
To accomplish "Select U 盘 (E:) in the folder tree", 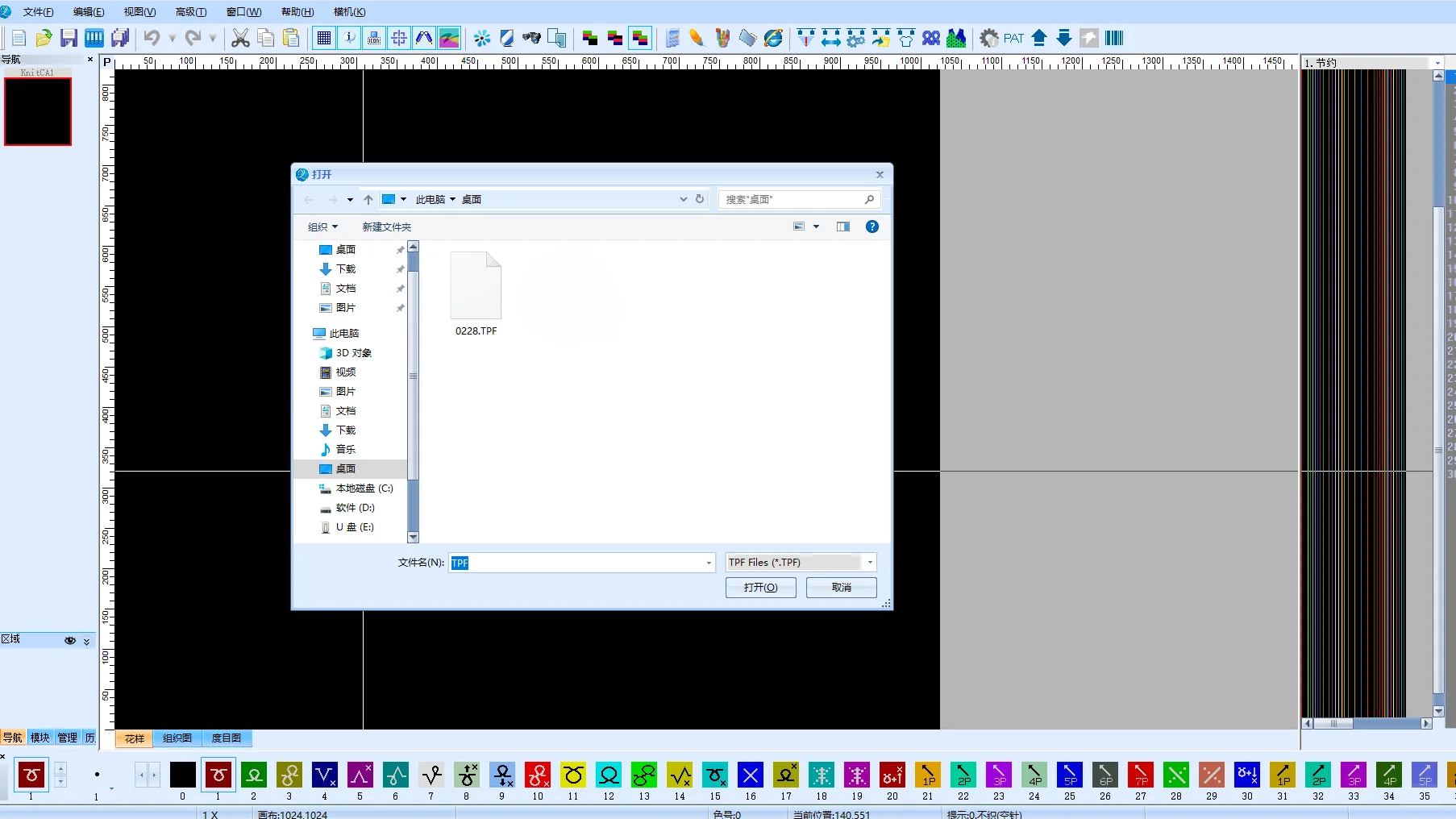I will tap(347, 527).
